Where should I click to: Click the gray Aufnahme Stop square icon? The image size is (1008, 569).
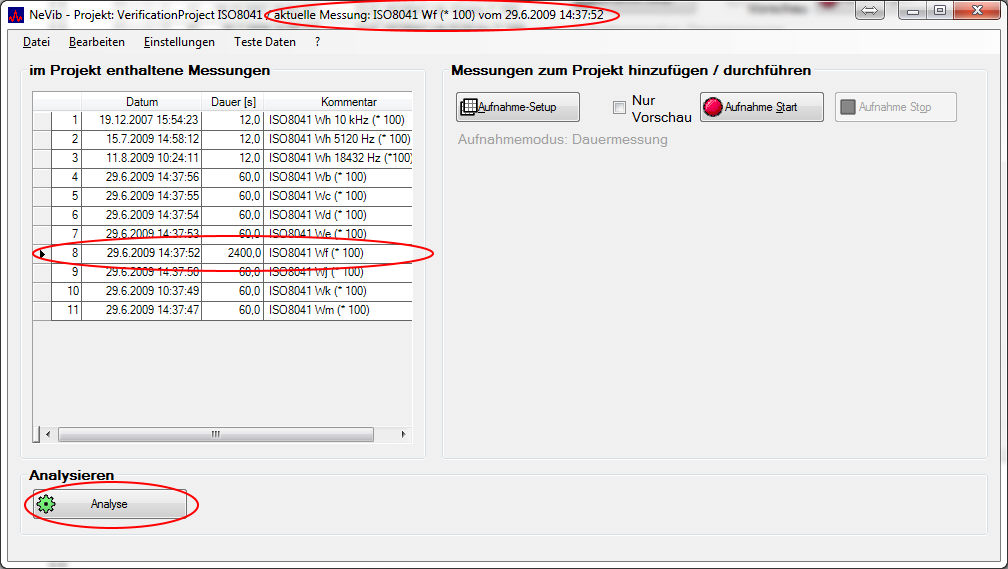pyautogui.click(x=848, y=107)
